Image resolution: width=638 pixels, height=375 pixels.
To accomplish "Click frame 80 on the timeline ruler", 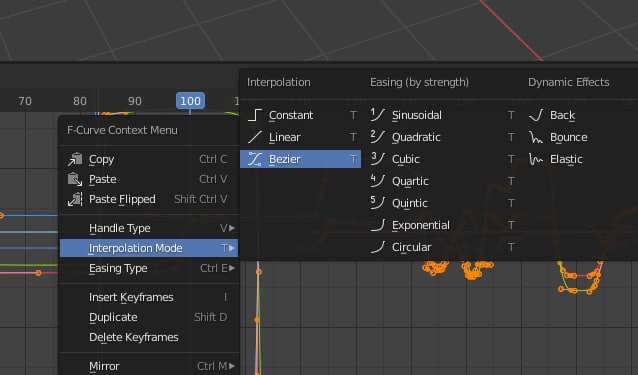I will (80, 101).
